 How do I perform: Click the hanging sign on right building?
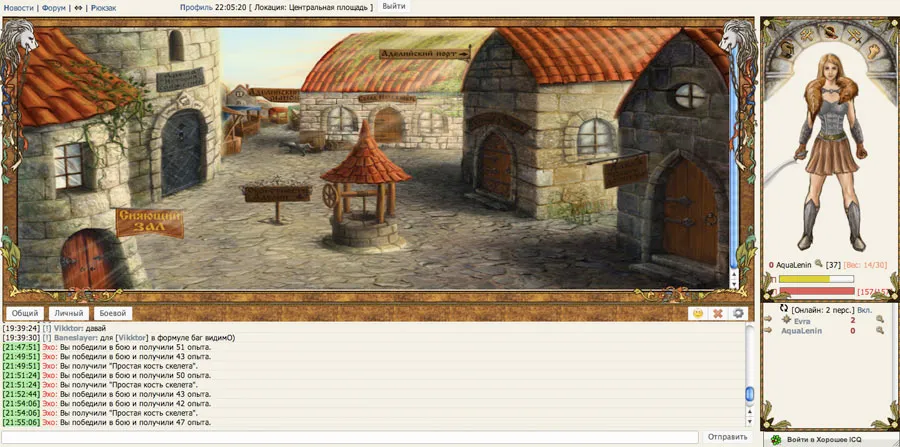pos(625,170)
